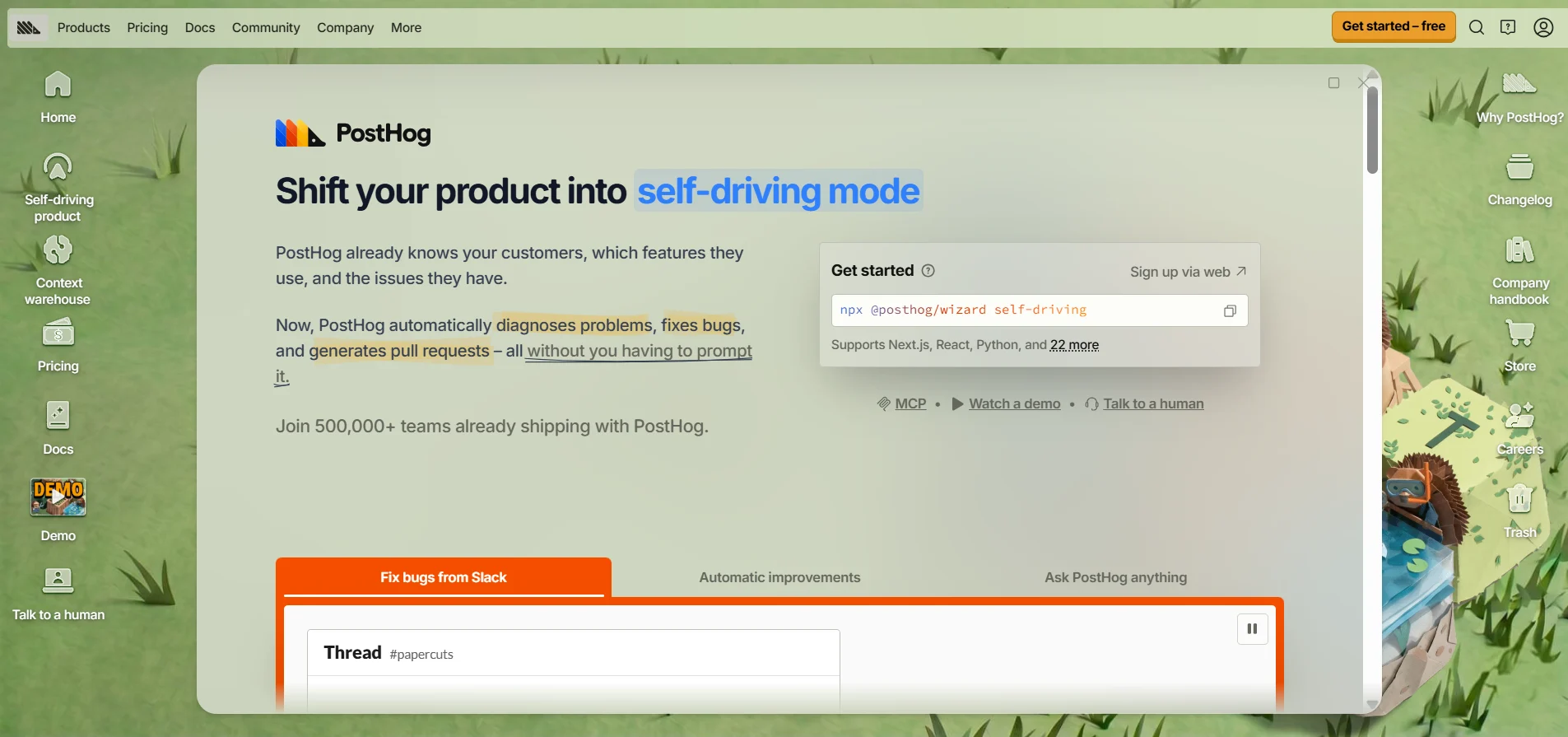This screenshot has width=1568, height=737.
Task: Pause the animated demo
Action: [1252, 628]
